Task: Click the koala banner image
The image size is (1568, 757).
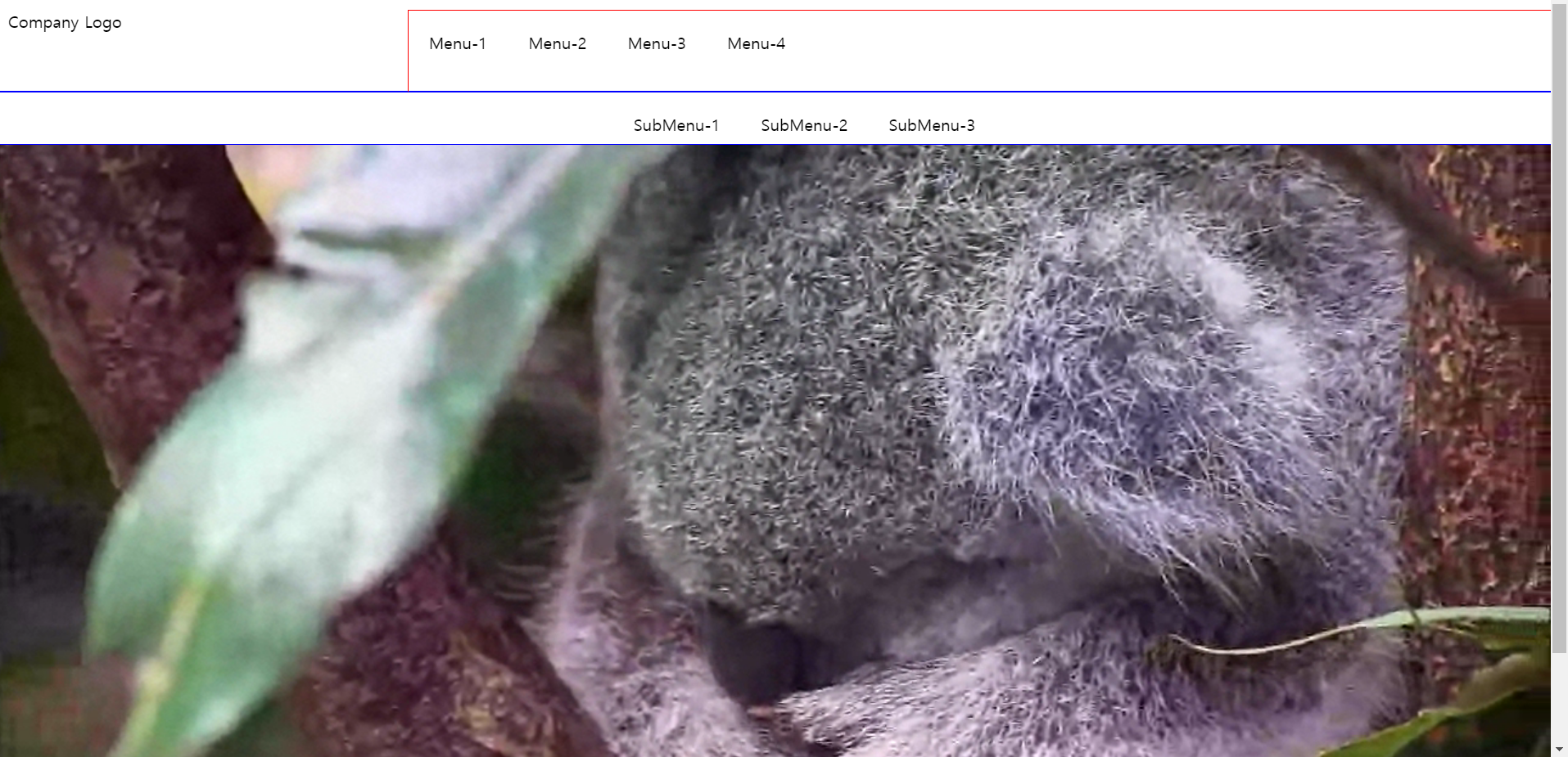Action: (775, 451)
